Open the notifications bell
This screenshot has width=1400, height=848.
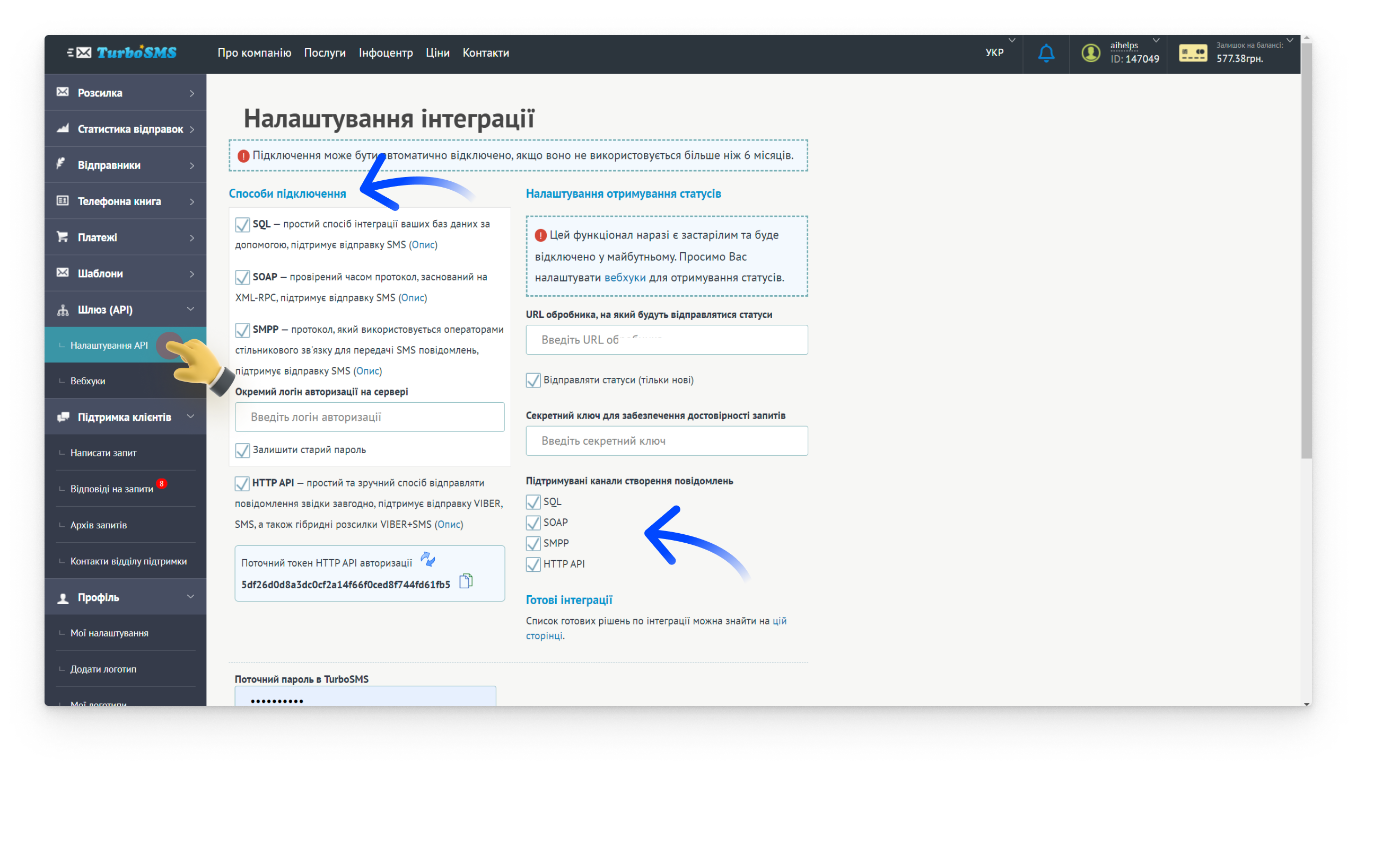click(1046, 54)
